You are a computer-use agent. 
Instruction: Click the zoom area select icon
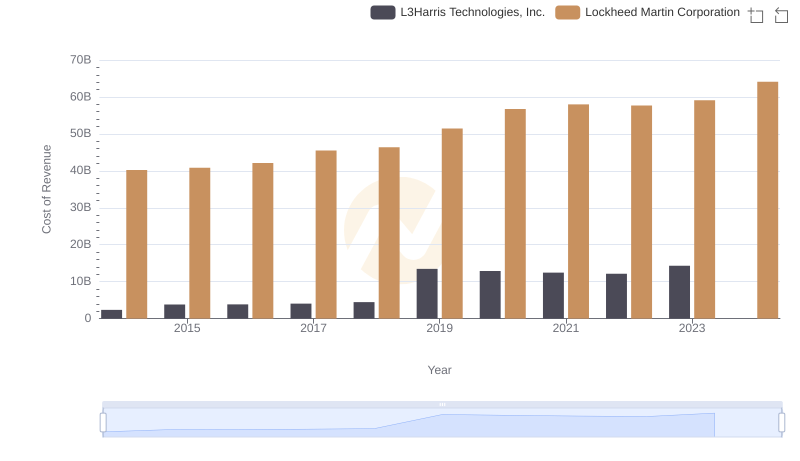(756, 15)
